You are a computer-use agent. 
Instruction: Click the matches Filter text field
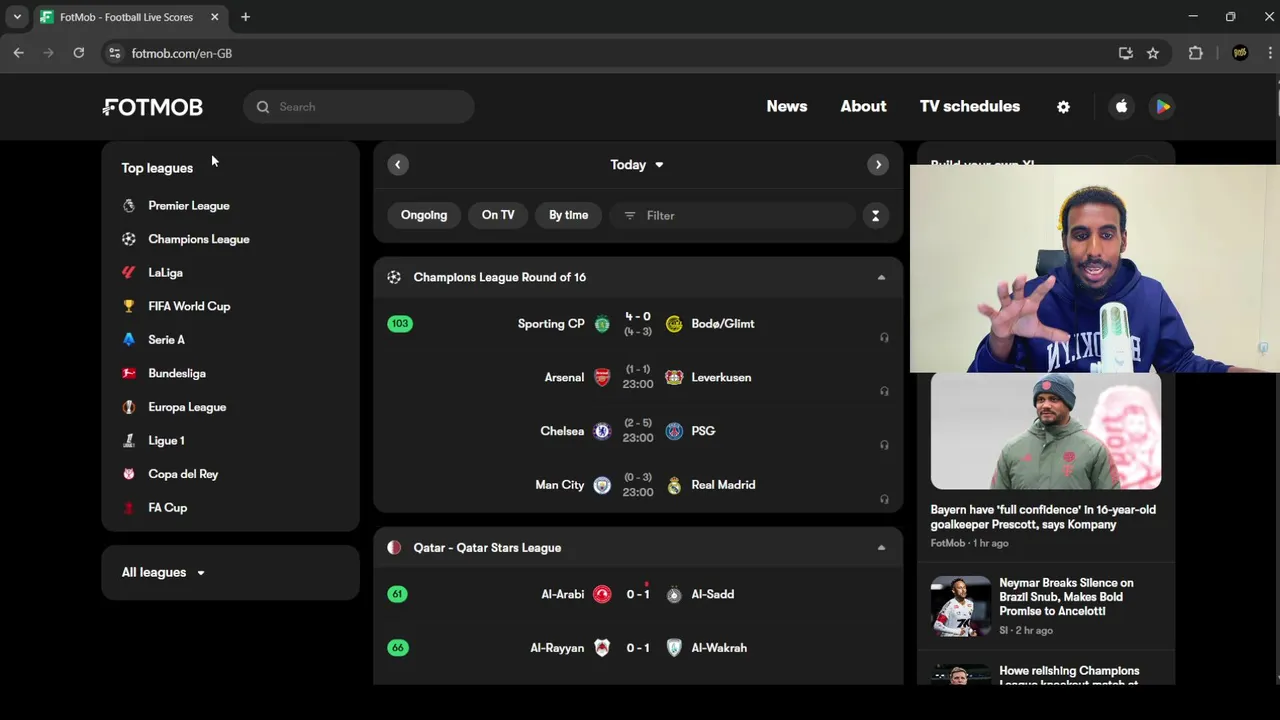point(732,215)
